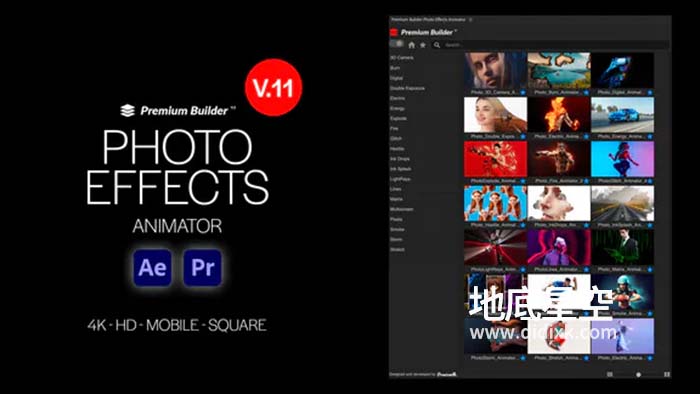Pick the Ink Splash category
The image size is (700, 394).
pos(401,169)
